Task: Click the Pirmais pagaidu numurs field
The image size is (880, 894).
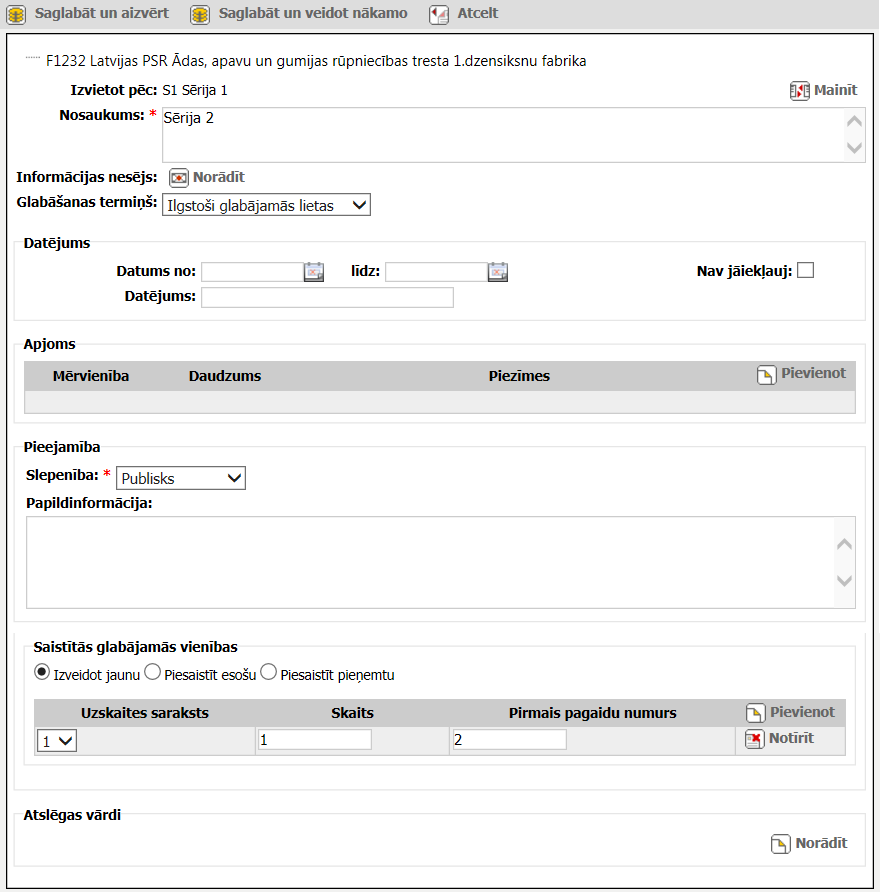Action: click(x=509, y=740)
